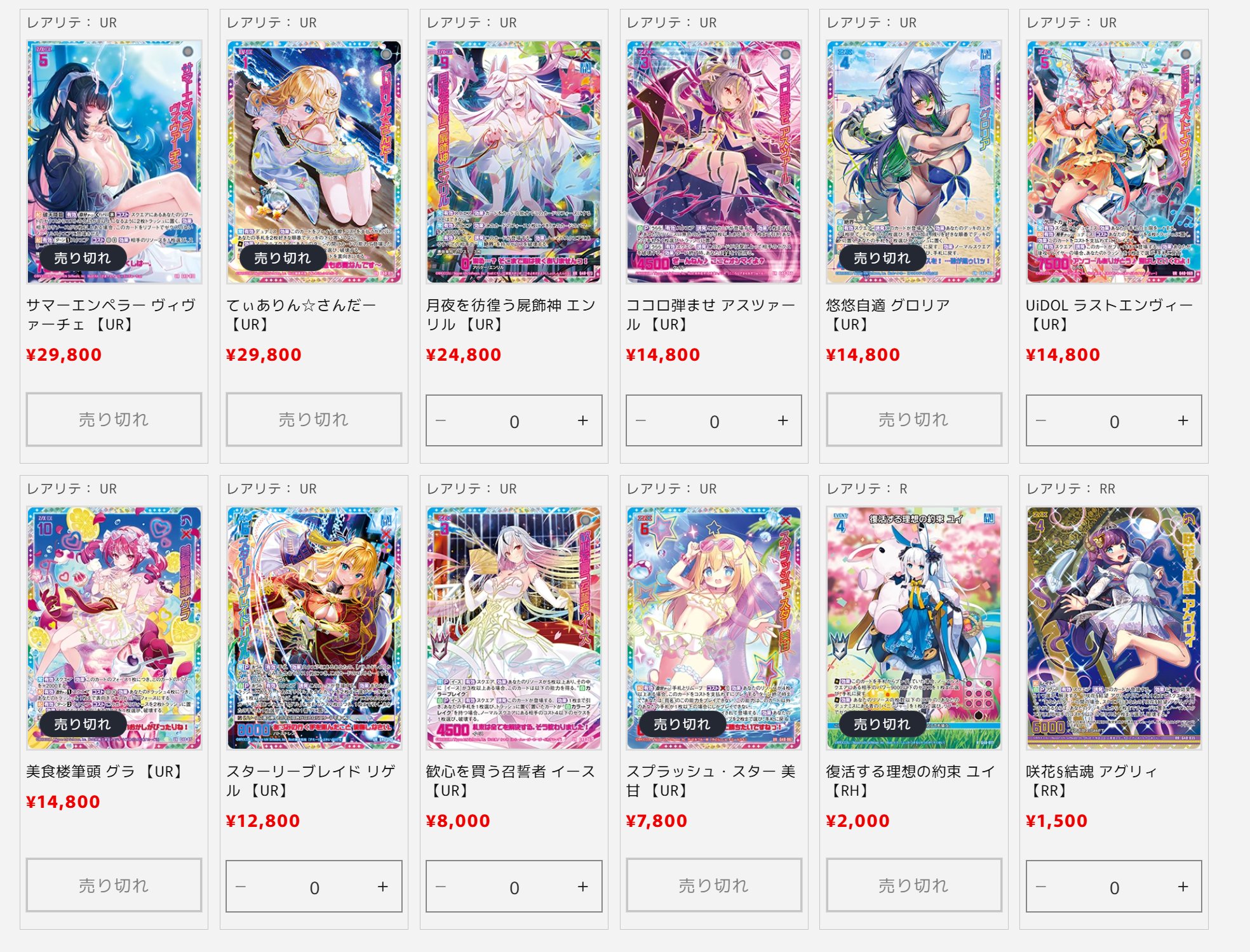
Task: Increase quantity for 月夜を彷徨う屍飾神 エンリル card
Action: tap(582, 421)
